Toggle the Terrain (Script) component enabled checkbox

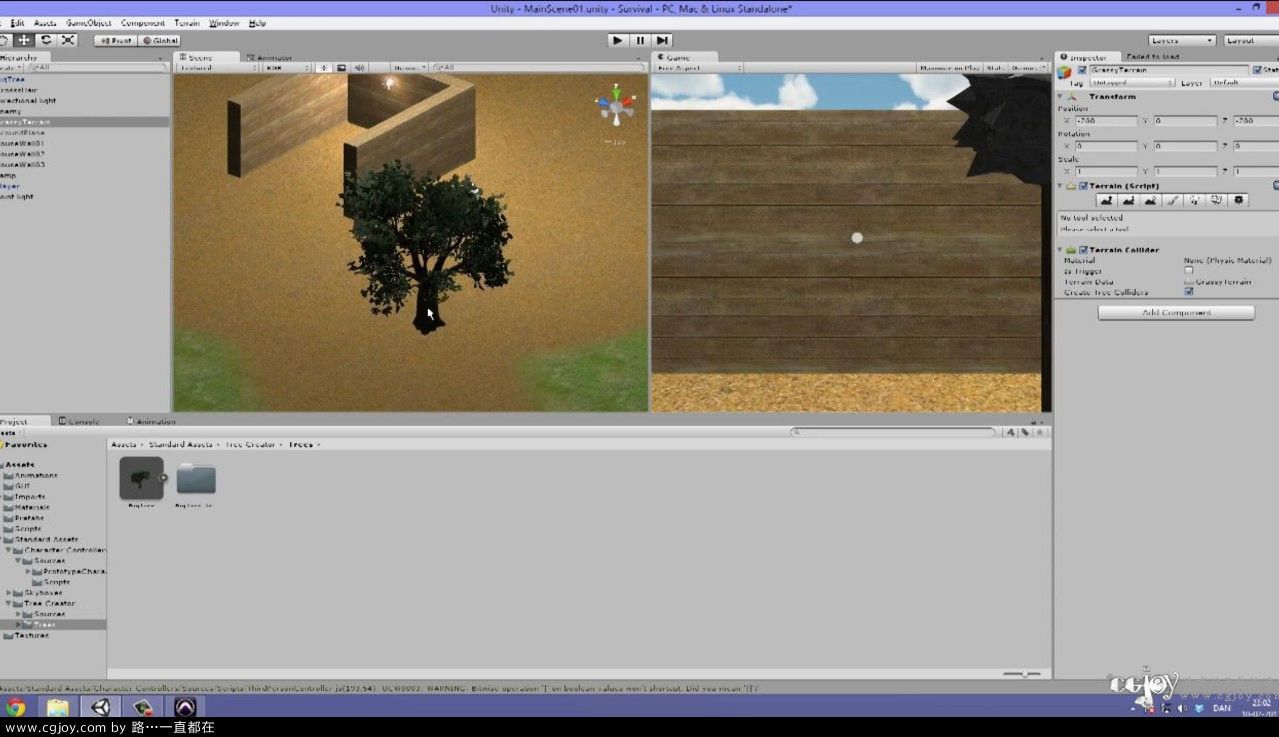pyautogui.click(x=1082, y=186)
